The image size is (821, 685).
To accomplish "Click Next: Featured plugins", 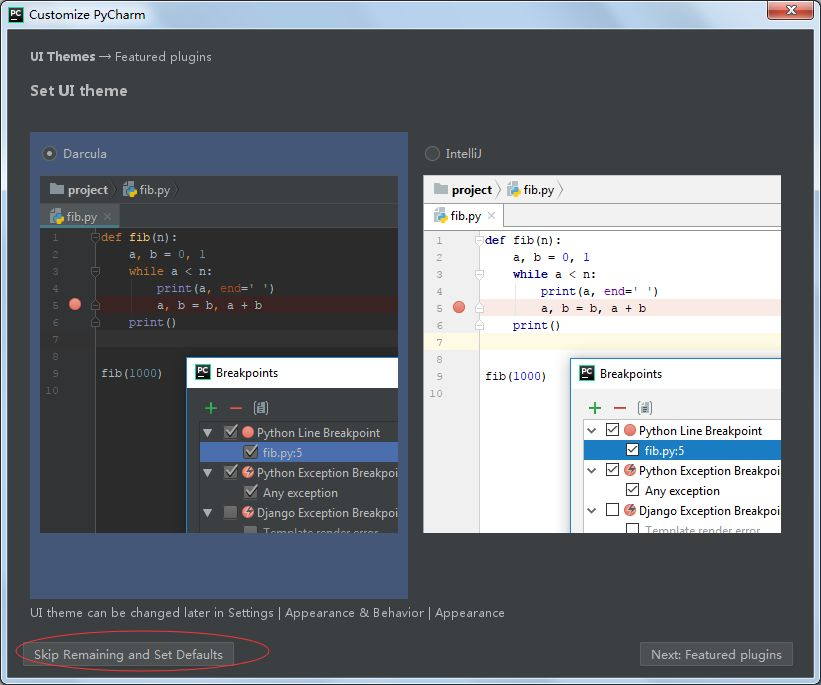I will 716,654.
